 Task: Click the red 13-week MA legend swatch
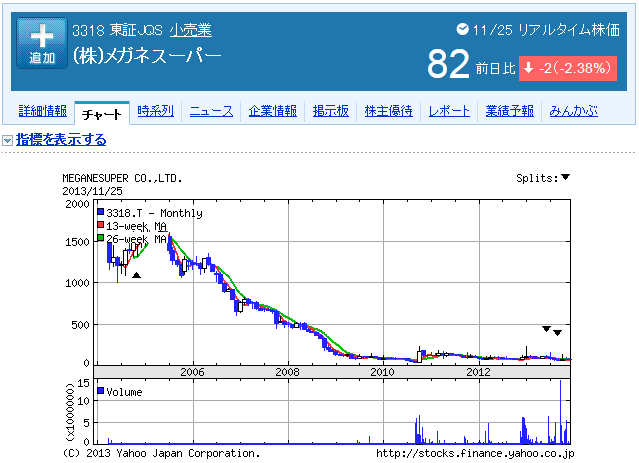click(101, 225)
